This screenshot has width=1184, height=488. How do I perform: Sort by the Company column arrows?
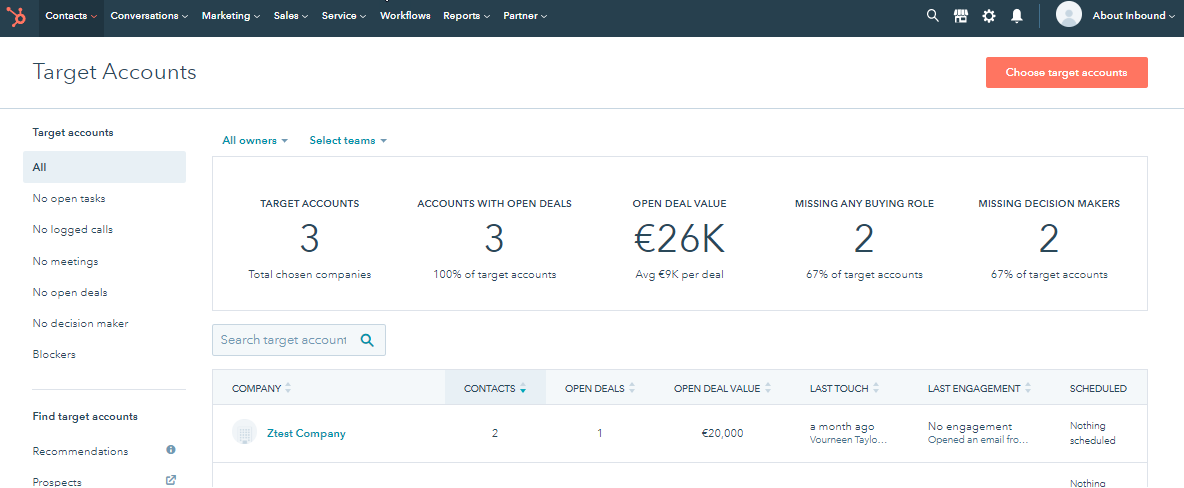pos(288,388)
